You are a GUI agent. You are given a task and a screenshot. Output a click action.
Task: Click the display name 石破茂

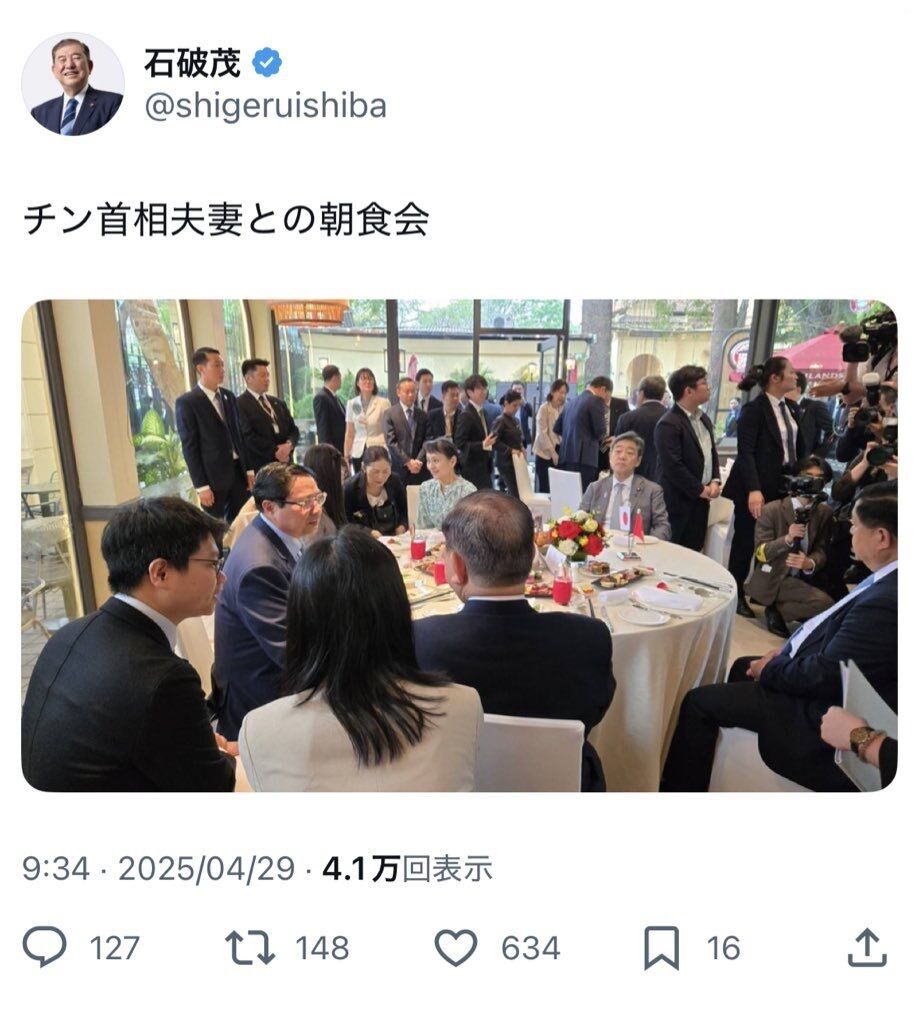click(x=193, y=63)
